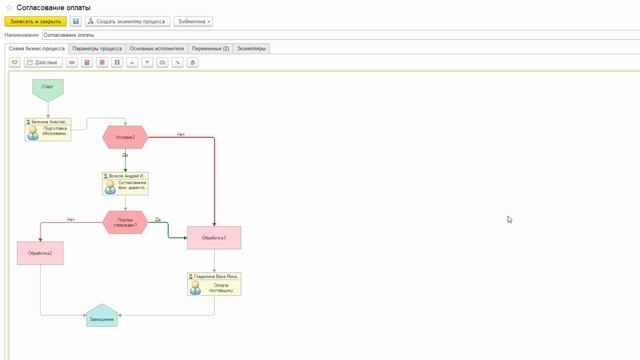The height and width of the screenshot is (360, 640).
Task: Select the connector arrow tool
Action: coord(178,62)
